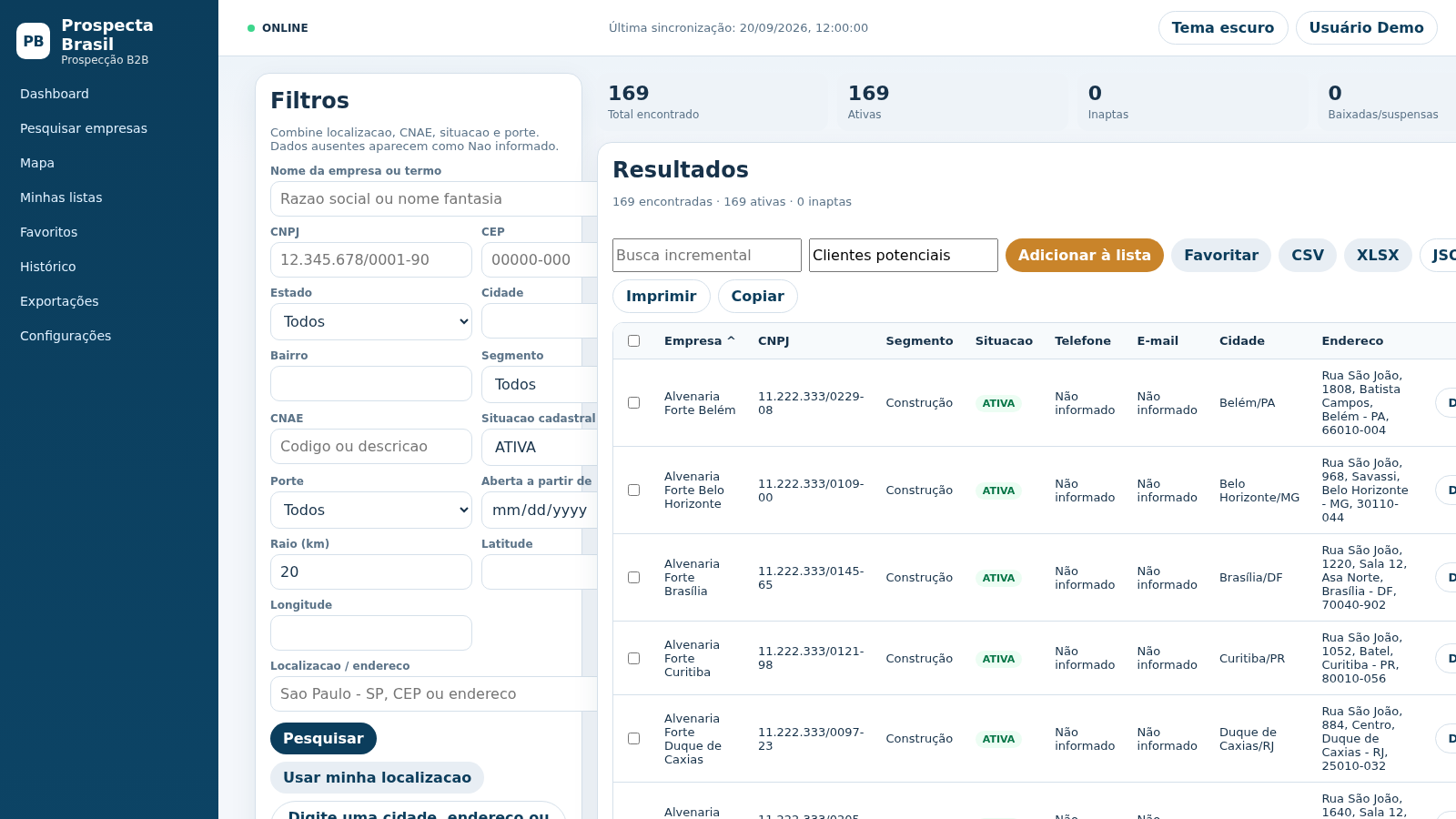
Task: Focus the Raio (km) field
Action: point(371,571)
